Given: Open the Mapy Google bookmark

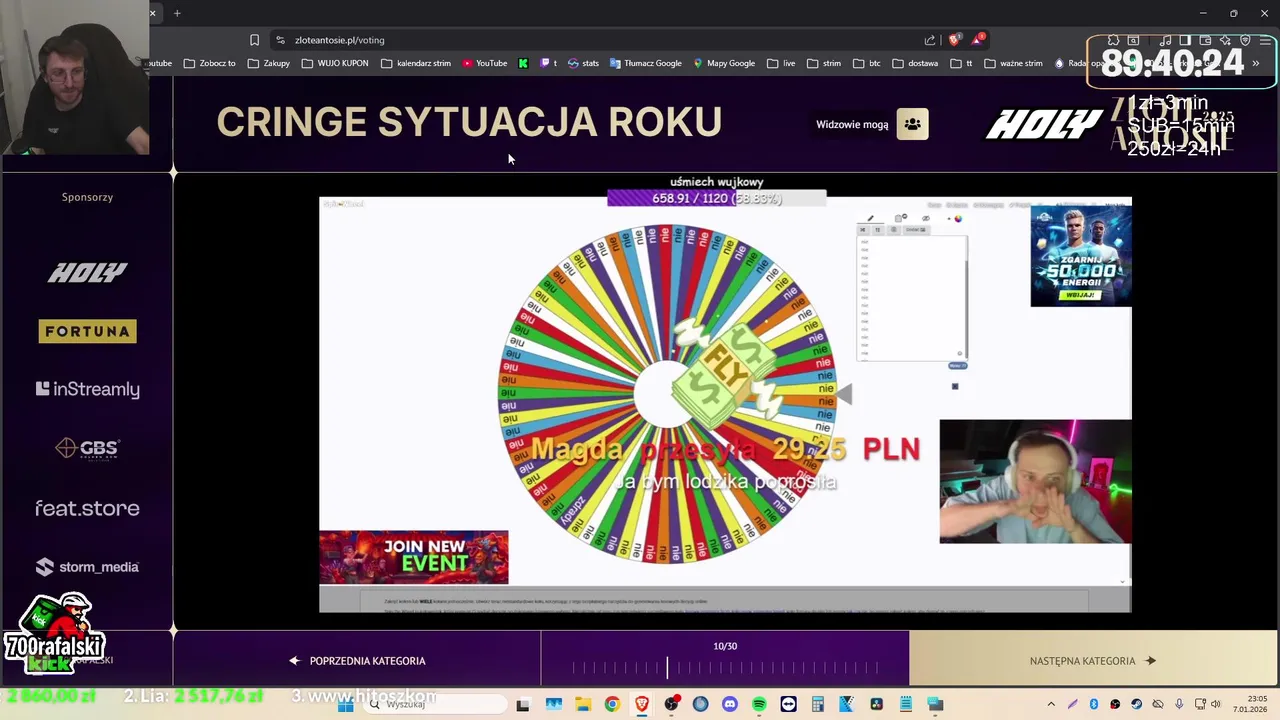Looking at the screenshot, I should pyautogui.click(x=724, y=63).
